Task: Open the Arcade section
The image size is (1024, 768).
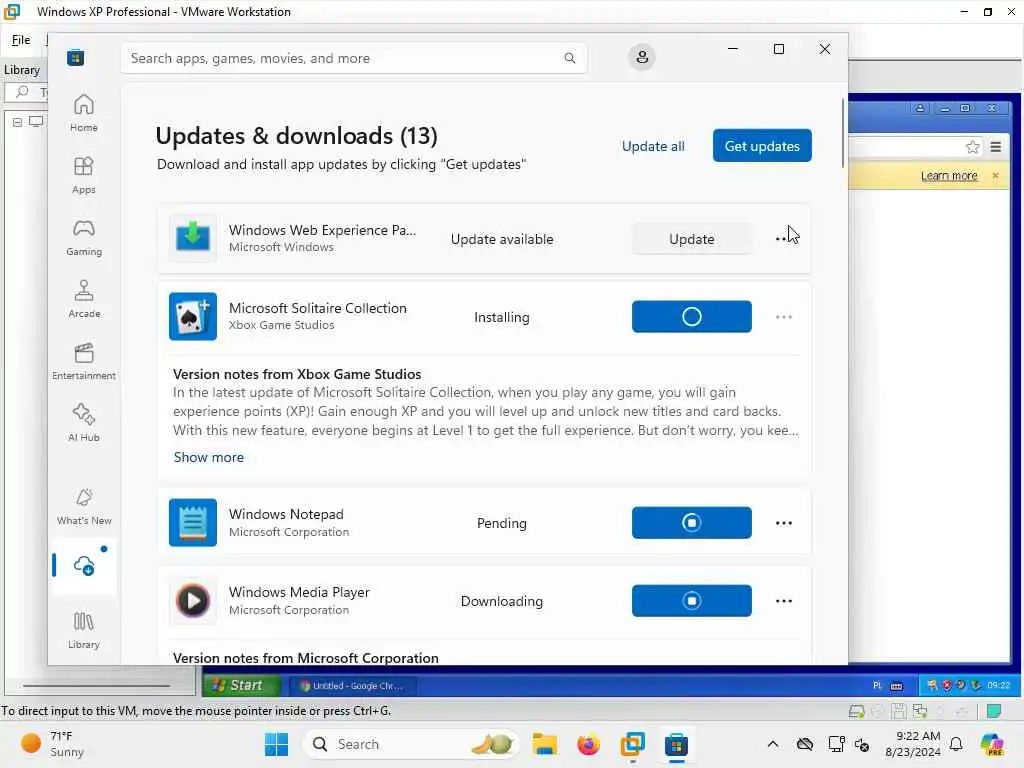Action: (x=84, y=300)
